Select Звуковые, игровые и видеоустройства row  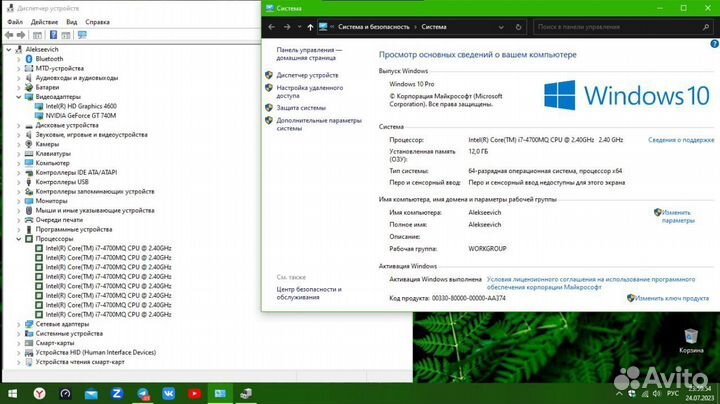[x=91, y=135]
